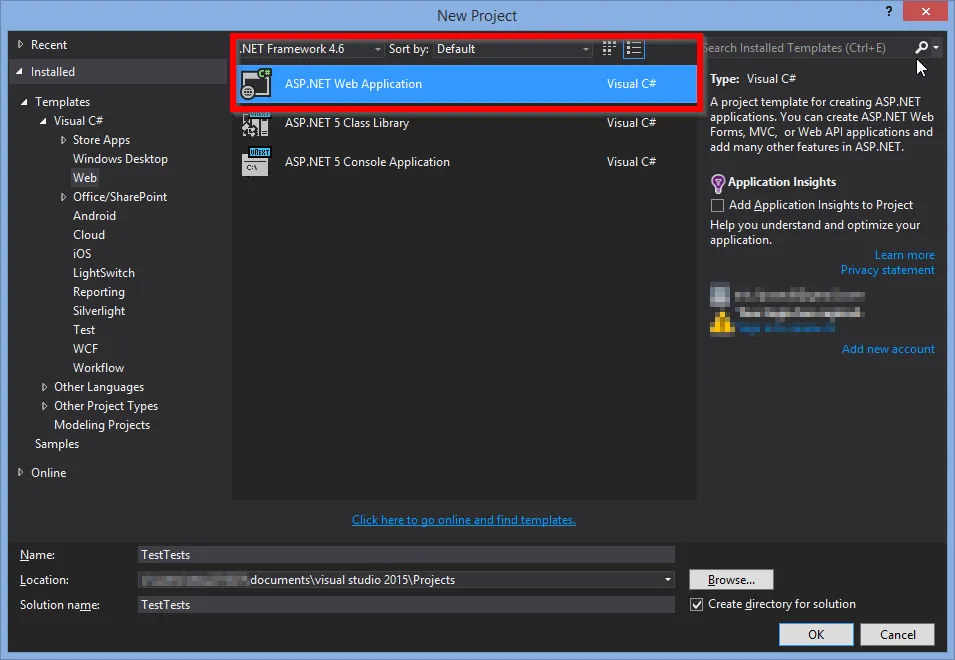Viewport: 955px width, 660px height.
Task: Click the search magnifier icon
Action: (922, 47)
